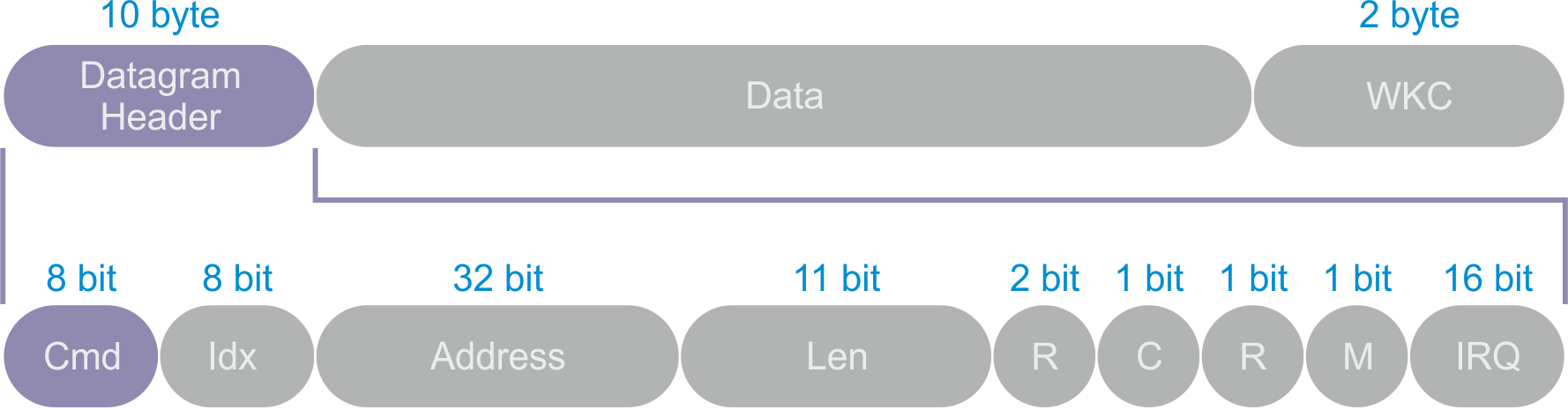Select the R block under 2 bit
Image resolution: width=1568 pixels, height=410 pixels.
[x=1044, y=356]
